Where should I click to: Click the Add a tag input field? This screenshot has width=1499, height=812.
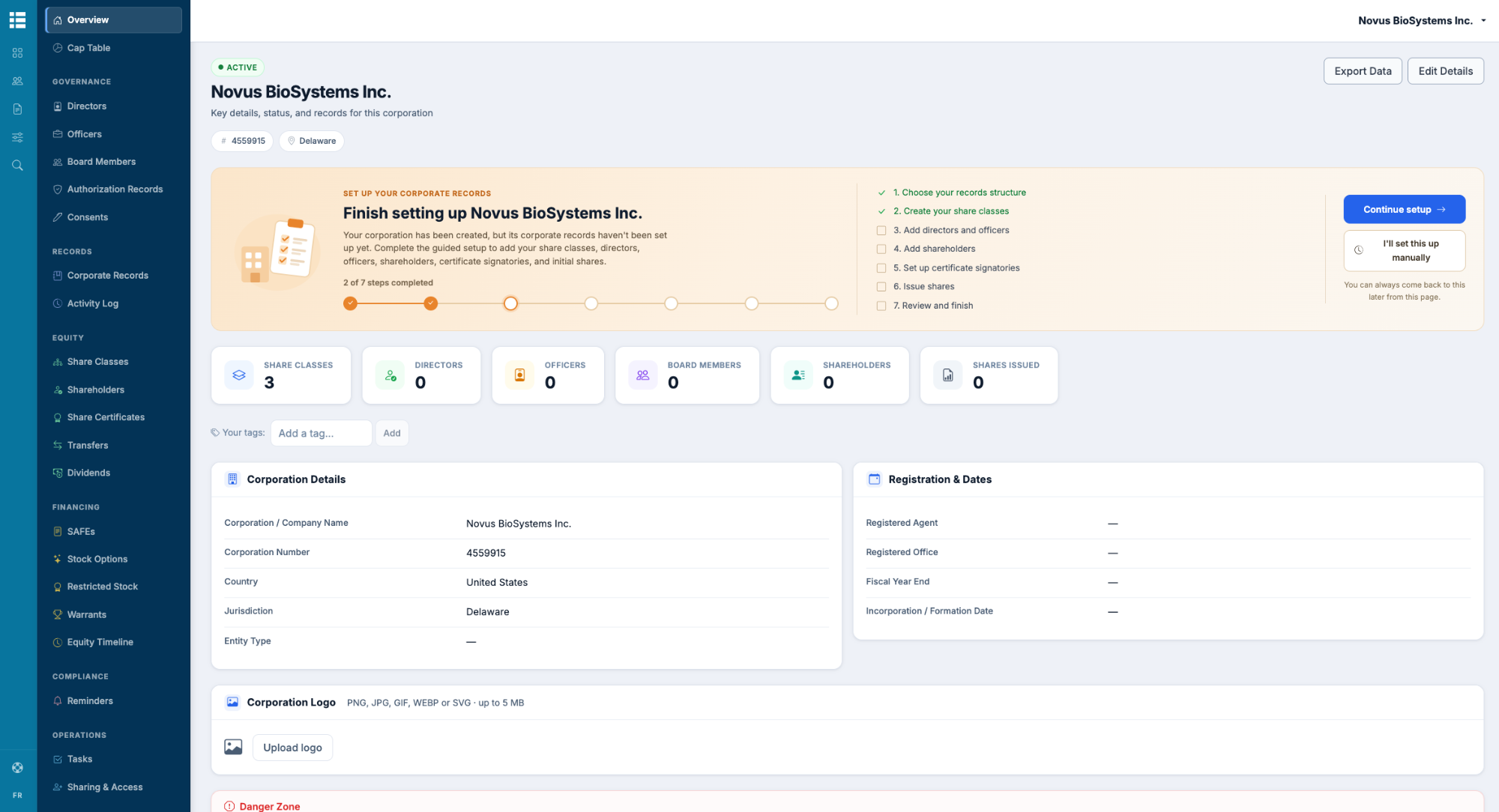pos(321,433)
